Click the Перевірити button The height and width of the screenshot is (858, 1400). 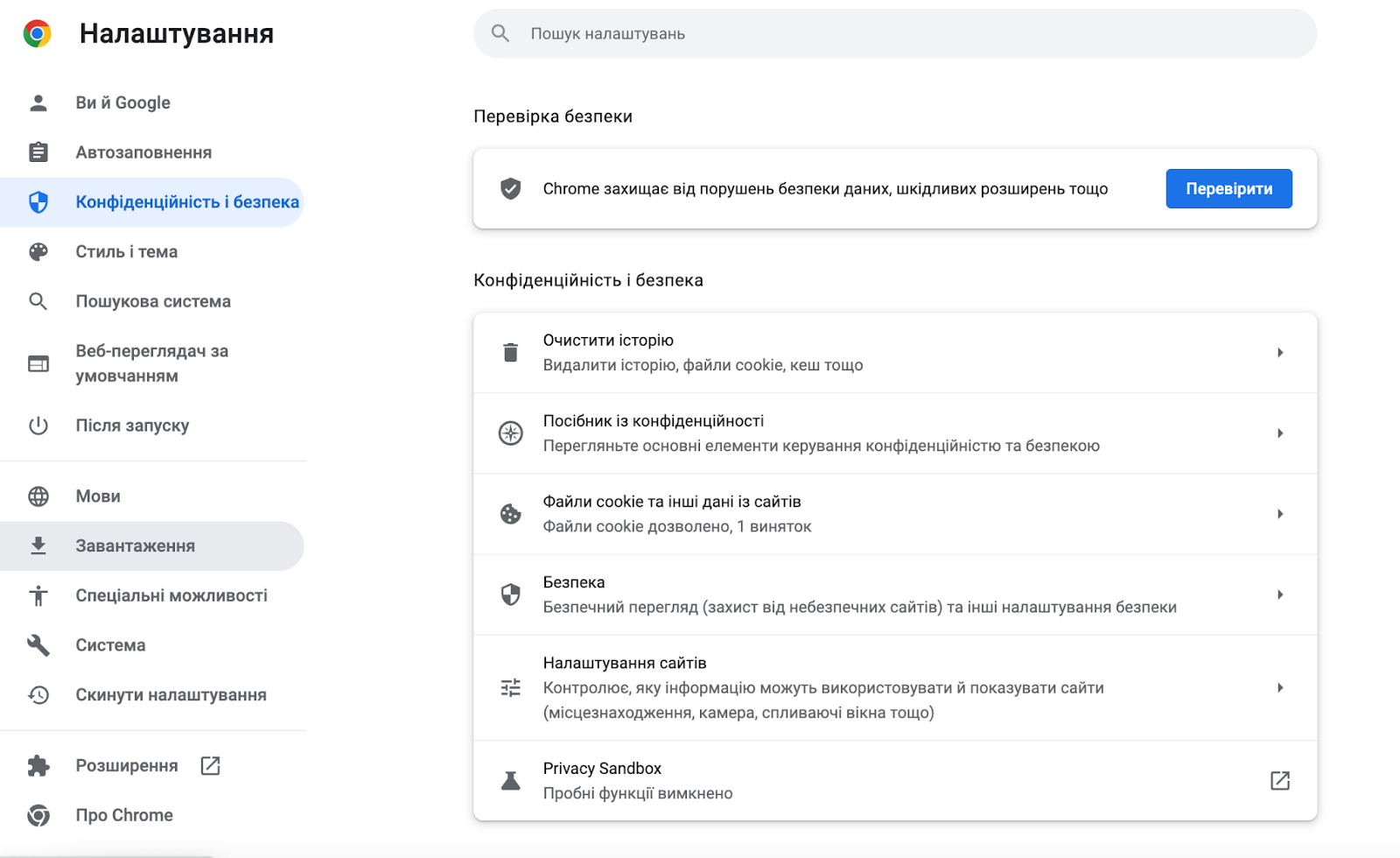click(1228, 188)
